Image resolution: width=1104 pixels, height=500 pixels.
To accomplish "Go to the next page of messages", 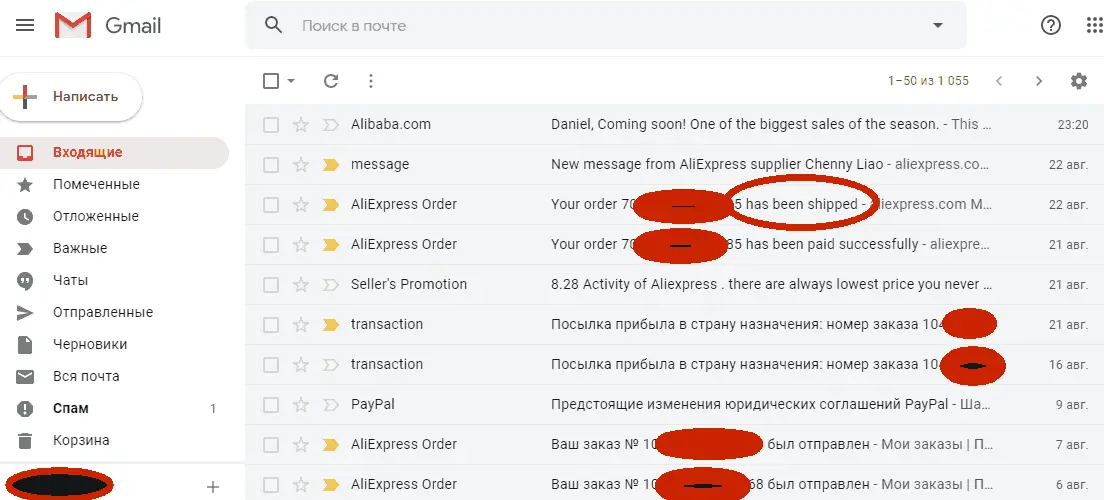I will [1039, 81].
